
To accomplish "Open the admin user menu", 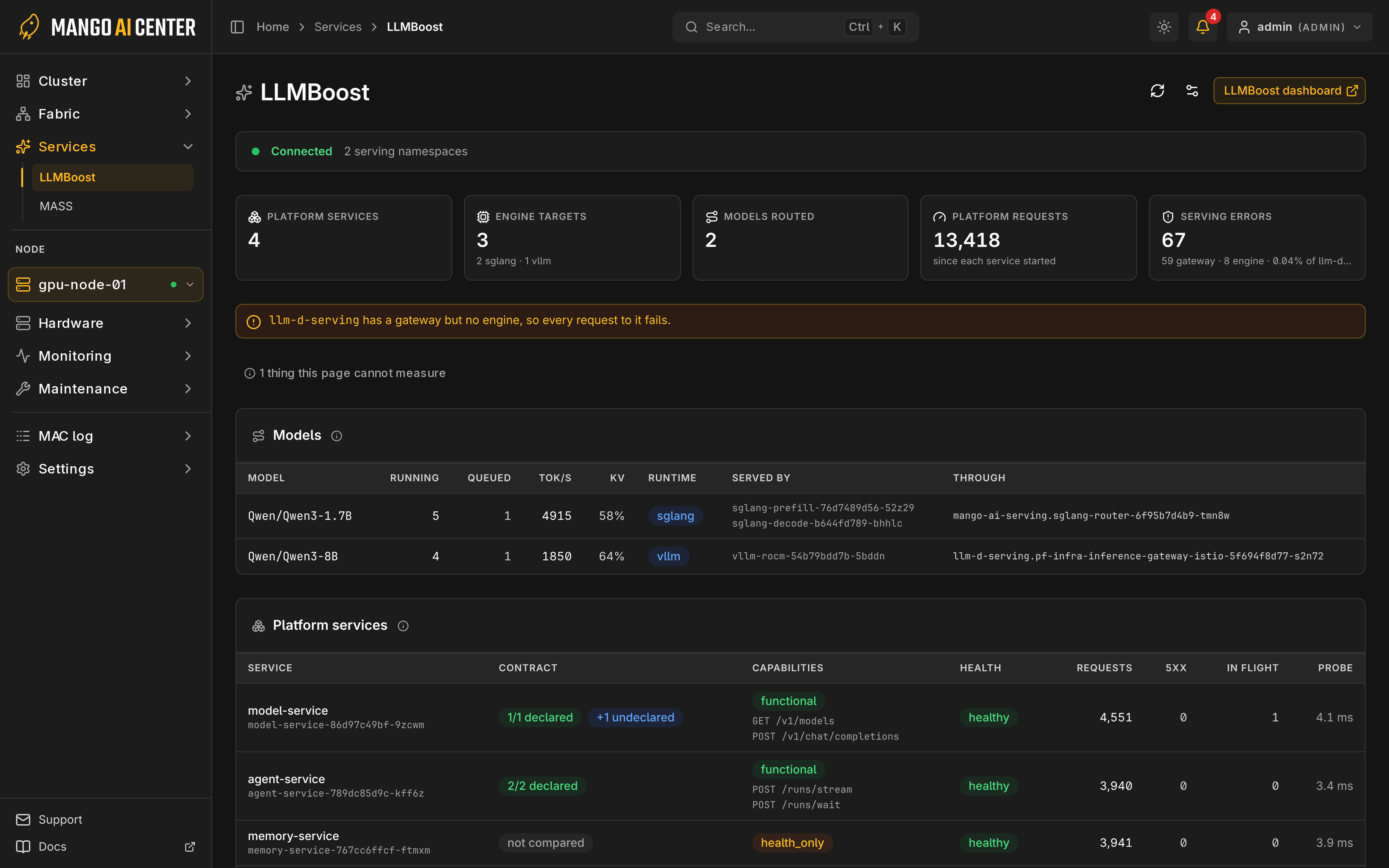I will click(x=1300, y=27).
